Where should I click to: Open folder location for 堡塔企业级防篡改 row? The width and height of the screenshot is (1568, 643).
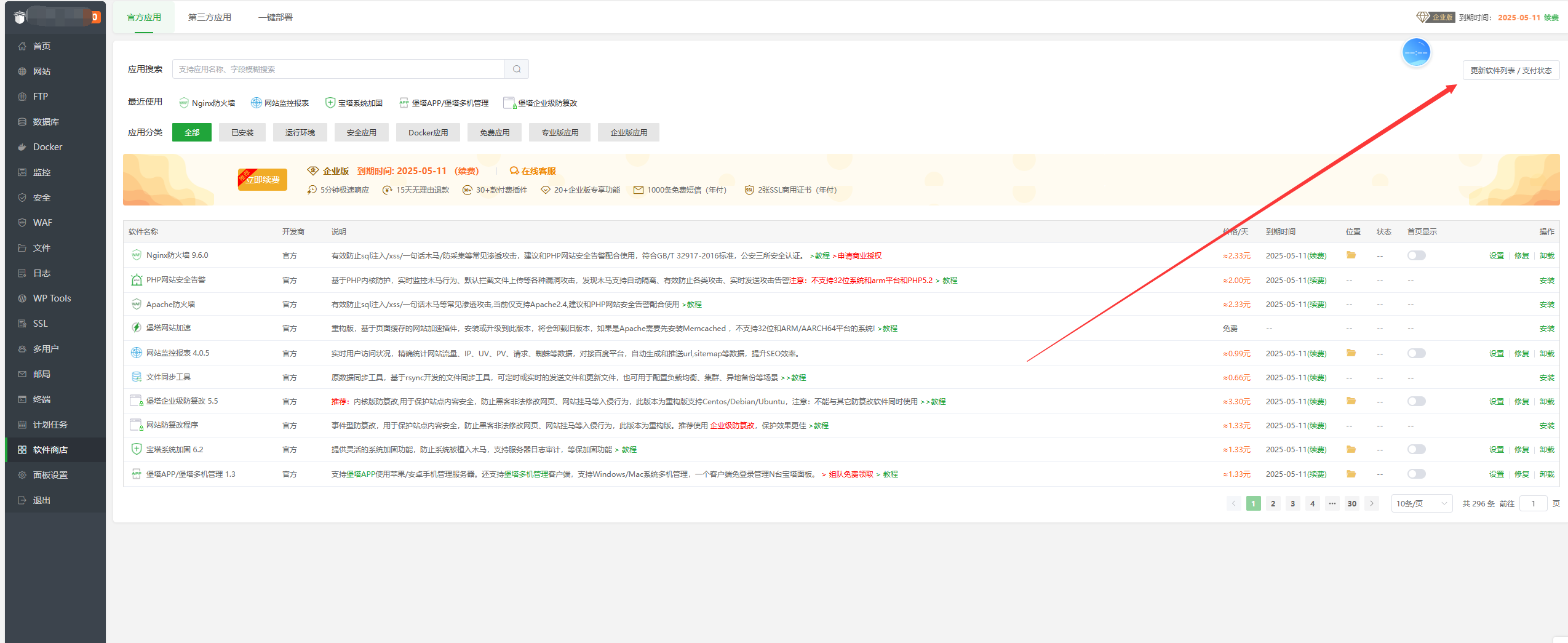[1351, 401]
